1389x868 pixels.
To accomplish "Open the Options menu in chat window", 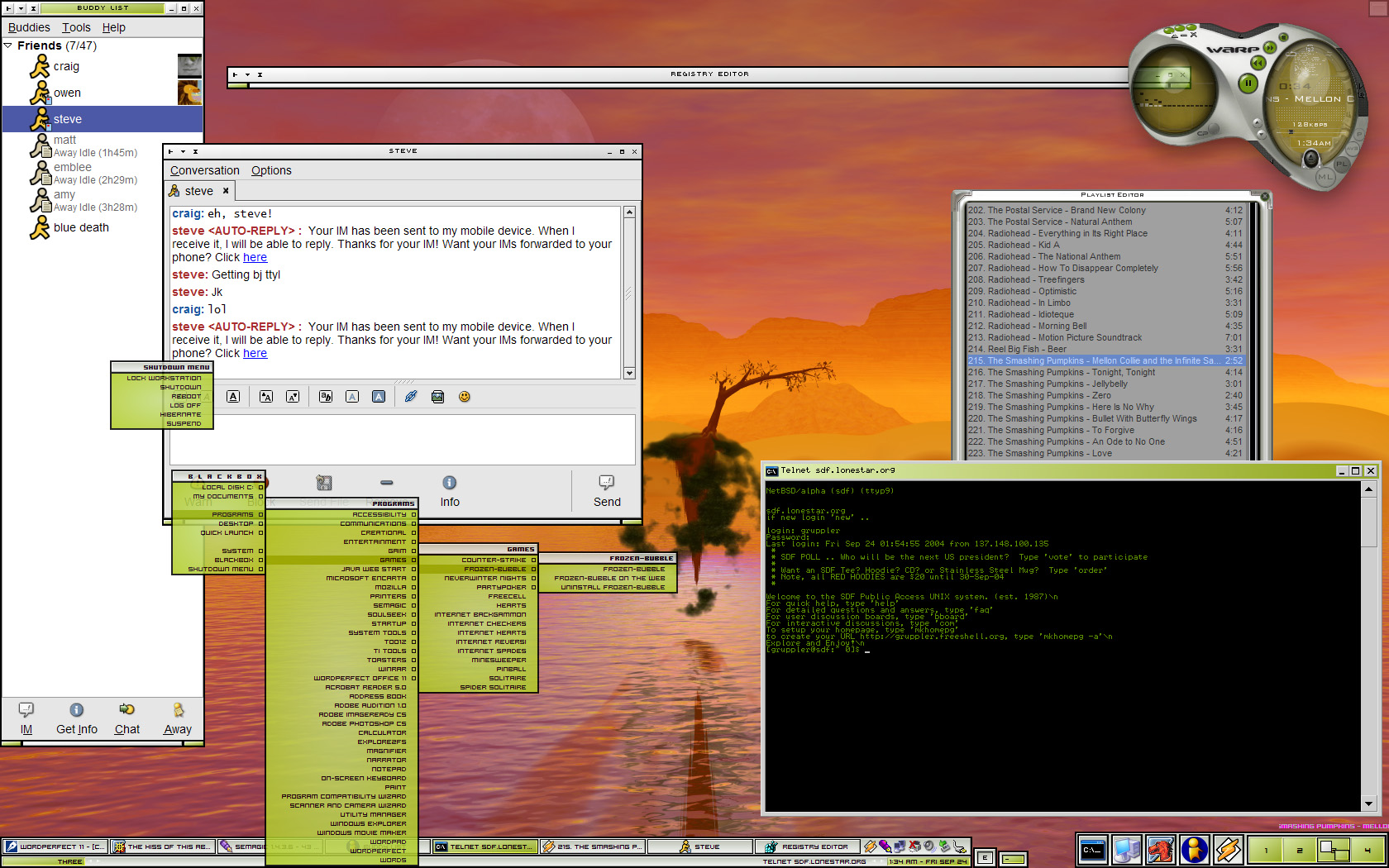I will (x=271, y=170).
